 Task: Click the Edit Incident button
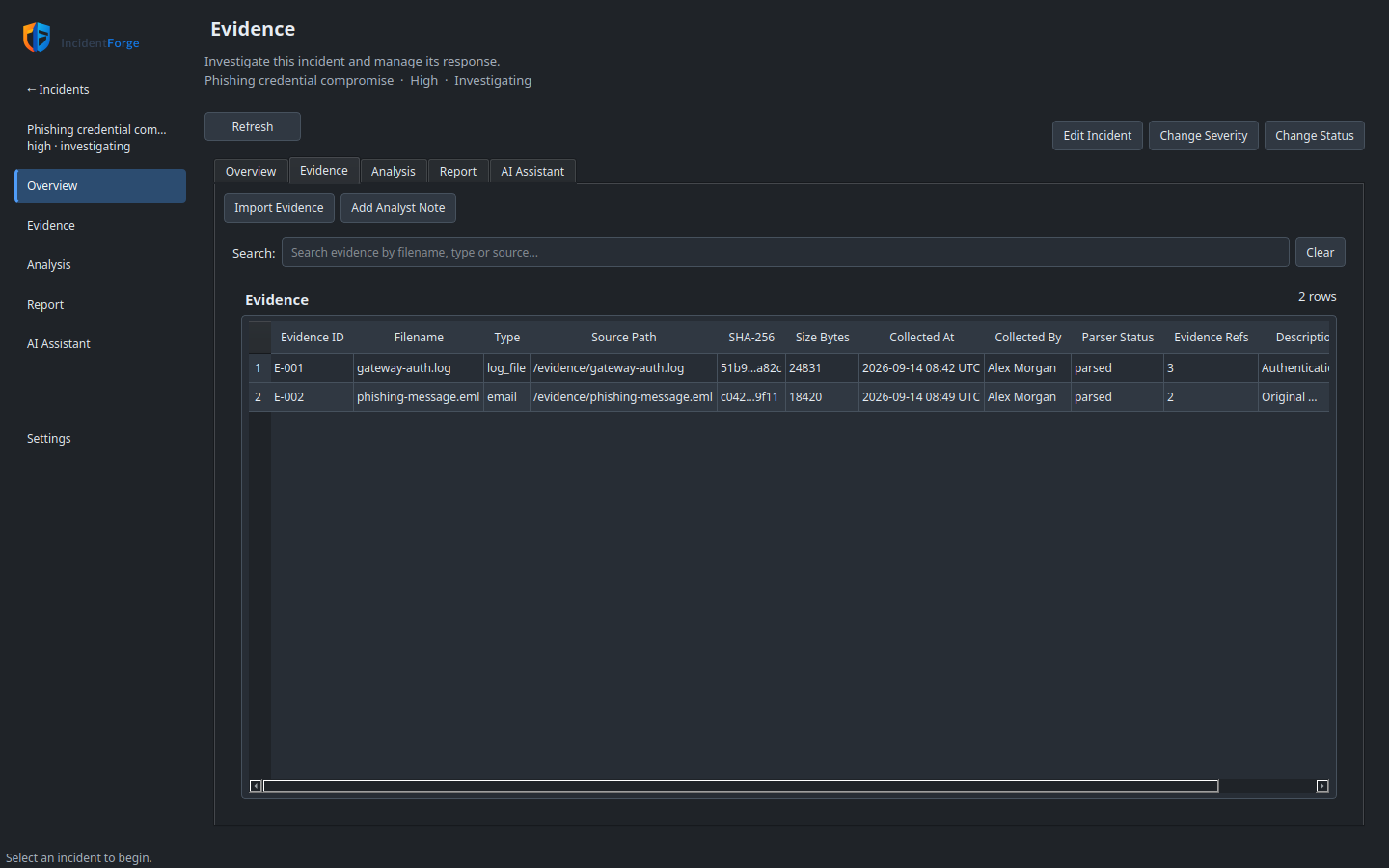point(1098,135)
